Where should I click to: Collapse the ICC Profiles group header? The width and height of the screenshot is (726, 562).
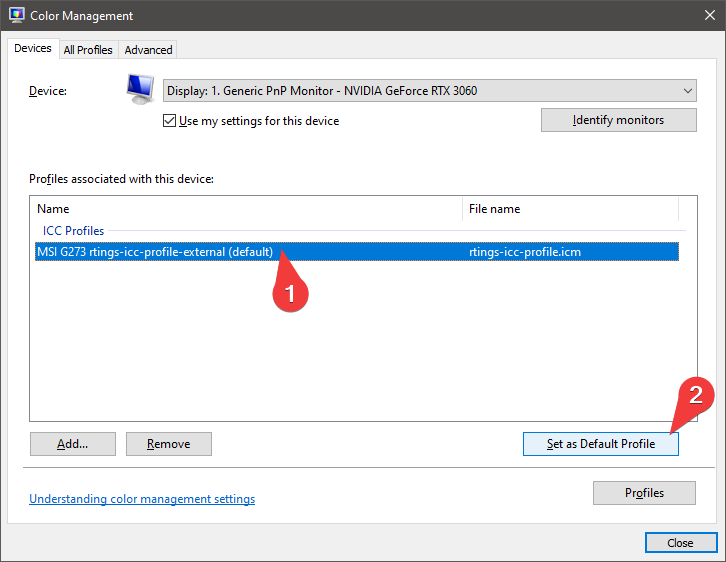coord(73,231)
